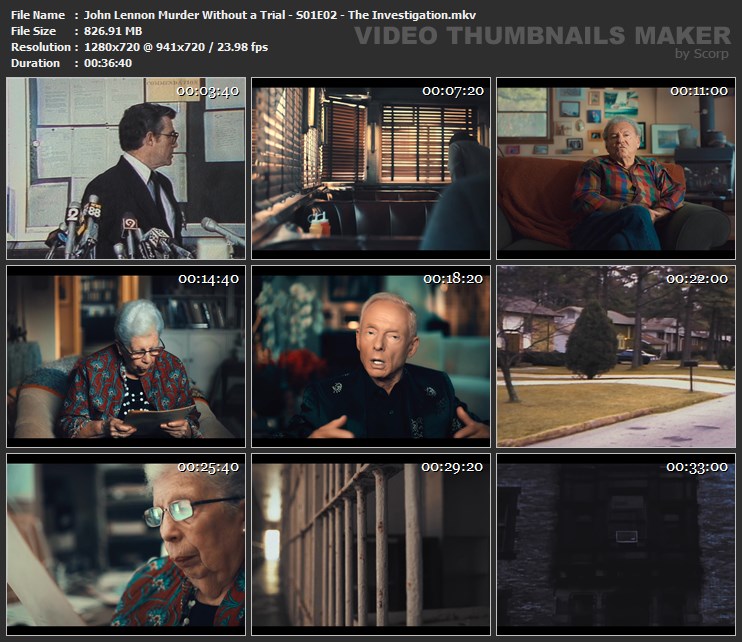The image size is (742, 642).
Task: Click the 00:07:20 timestamp overlay
Action: click(453, 91)
